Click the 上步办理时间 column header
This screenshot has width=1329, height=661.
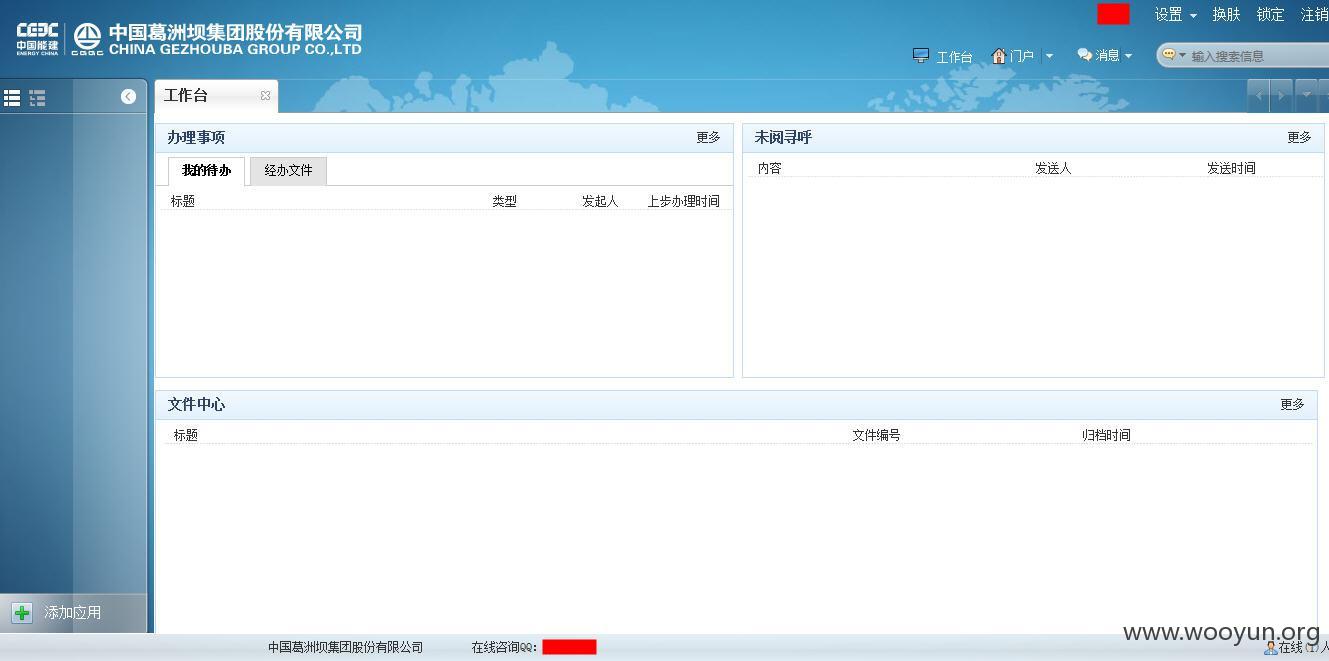[683, 201]
